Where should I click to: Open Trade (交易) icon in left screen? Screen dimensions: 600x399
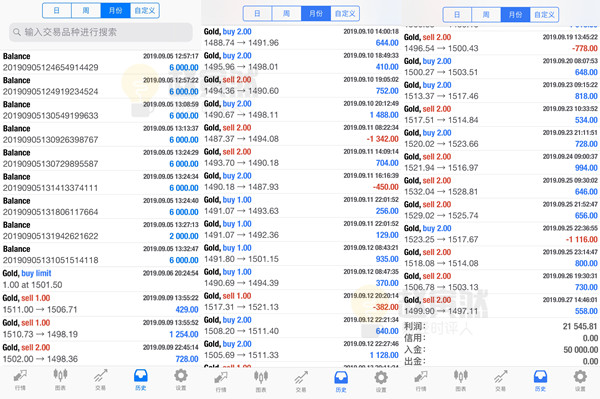(100, 379)
